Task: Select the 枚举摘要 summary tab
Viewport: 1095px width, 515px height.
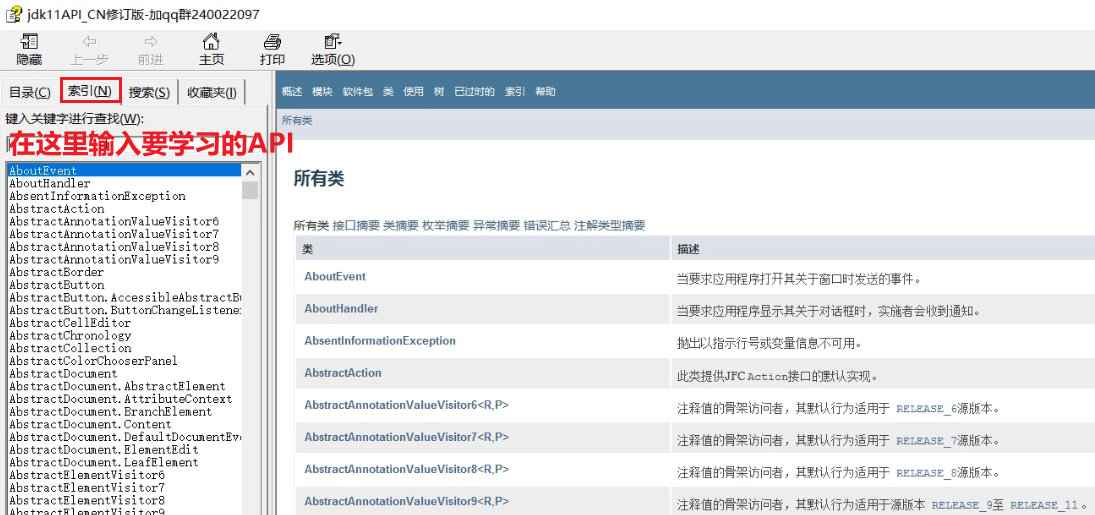Action: tap(446, 226)
